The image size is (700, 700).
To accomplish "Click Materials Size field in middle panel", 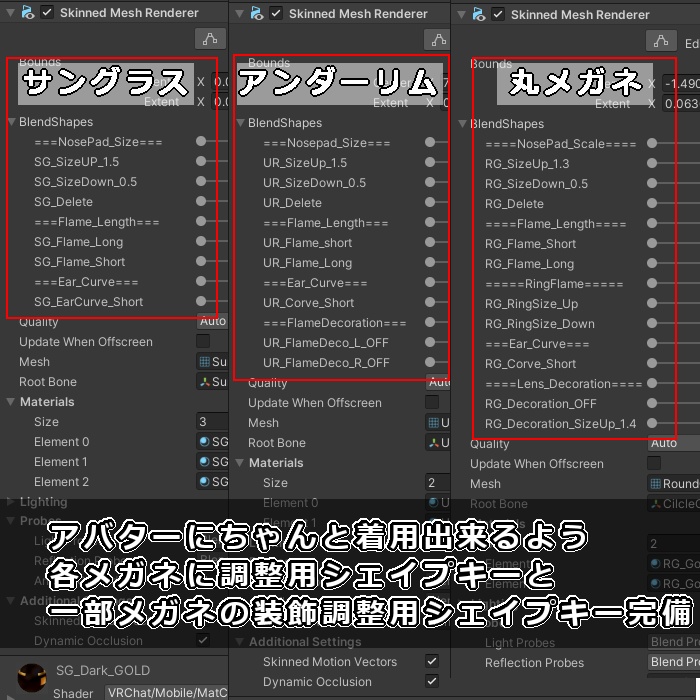I will [x=438, y=483].
